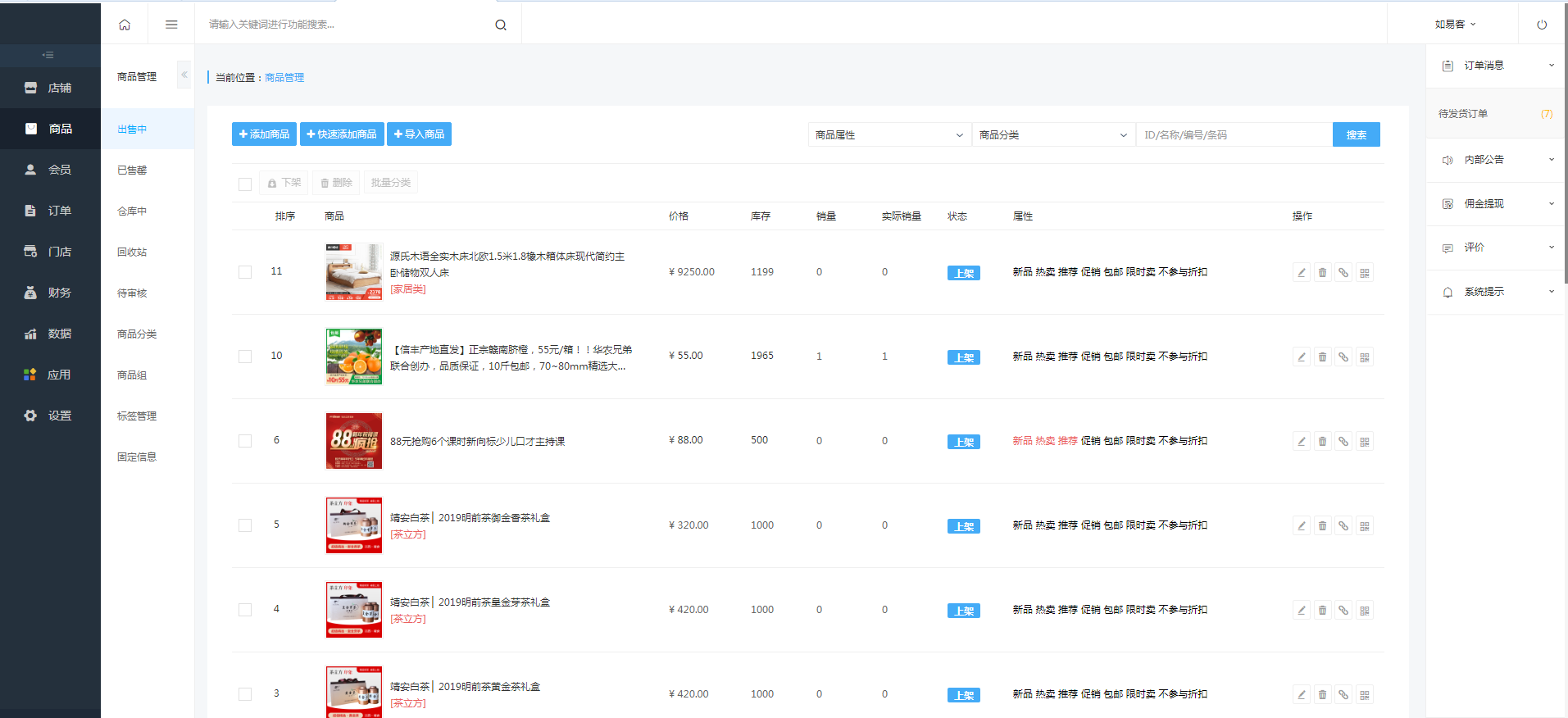Copy link icon for the 源氏木语 bed product
This screenshot has width=1568, height=718.
click(1343, 273)
